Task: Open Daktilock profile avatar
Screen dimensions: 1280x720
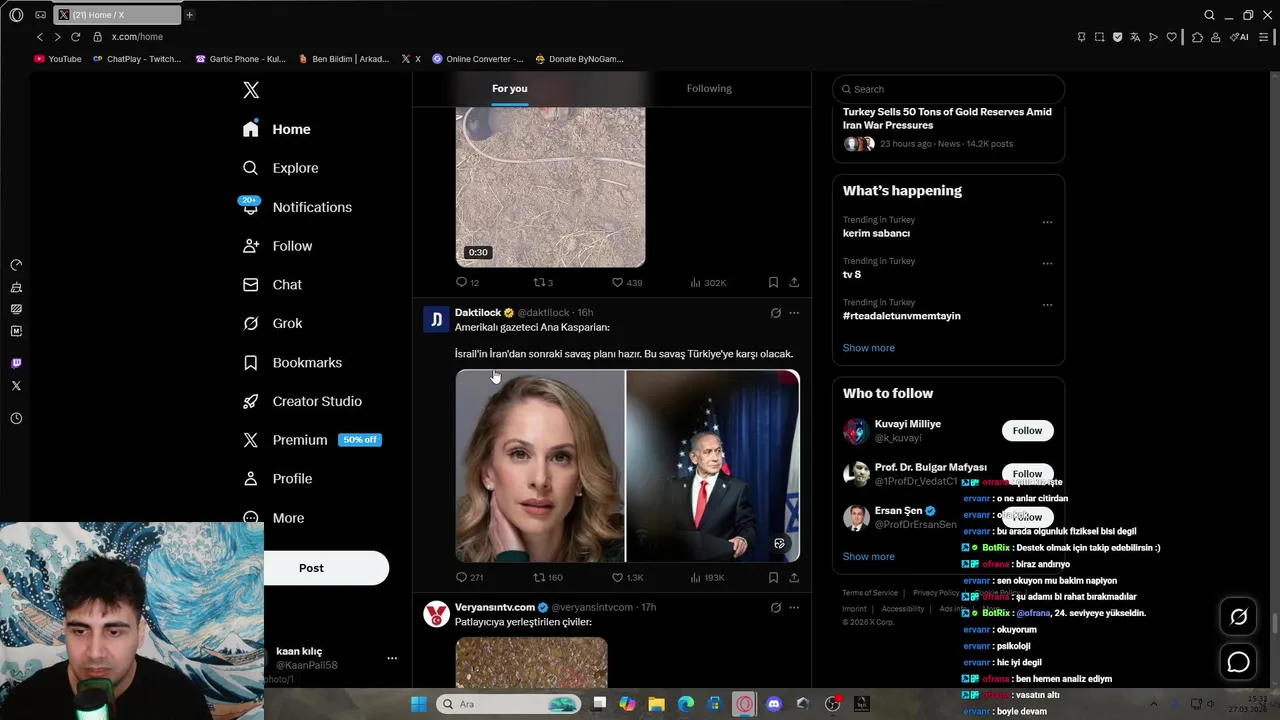Action: click(x=436, y=319)
